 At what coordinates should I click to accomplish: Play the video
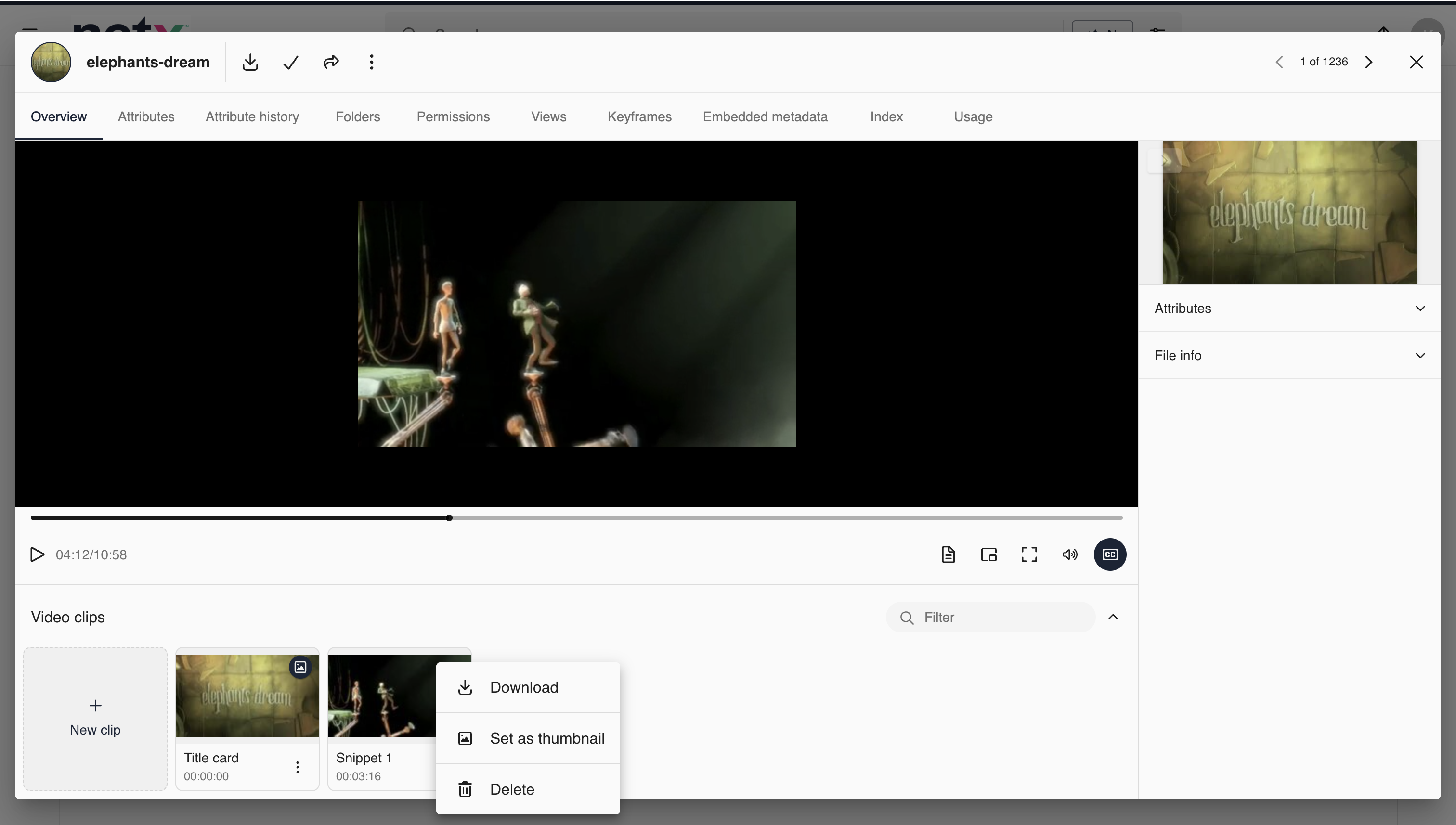click(x=38, y=554)
